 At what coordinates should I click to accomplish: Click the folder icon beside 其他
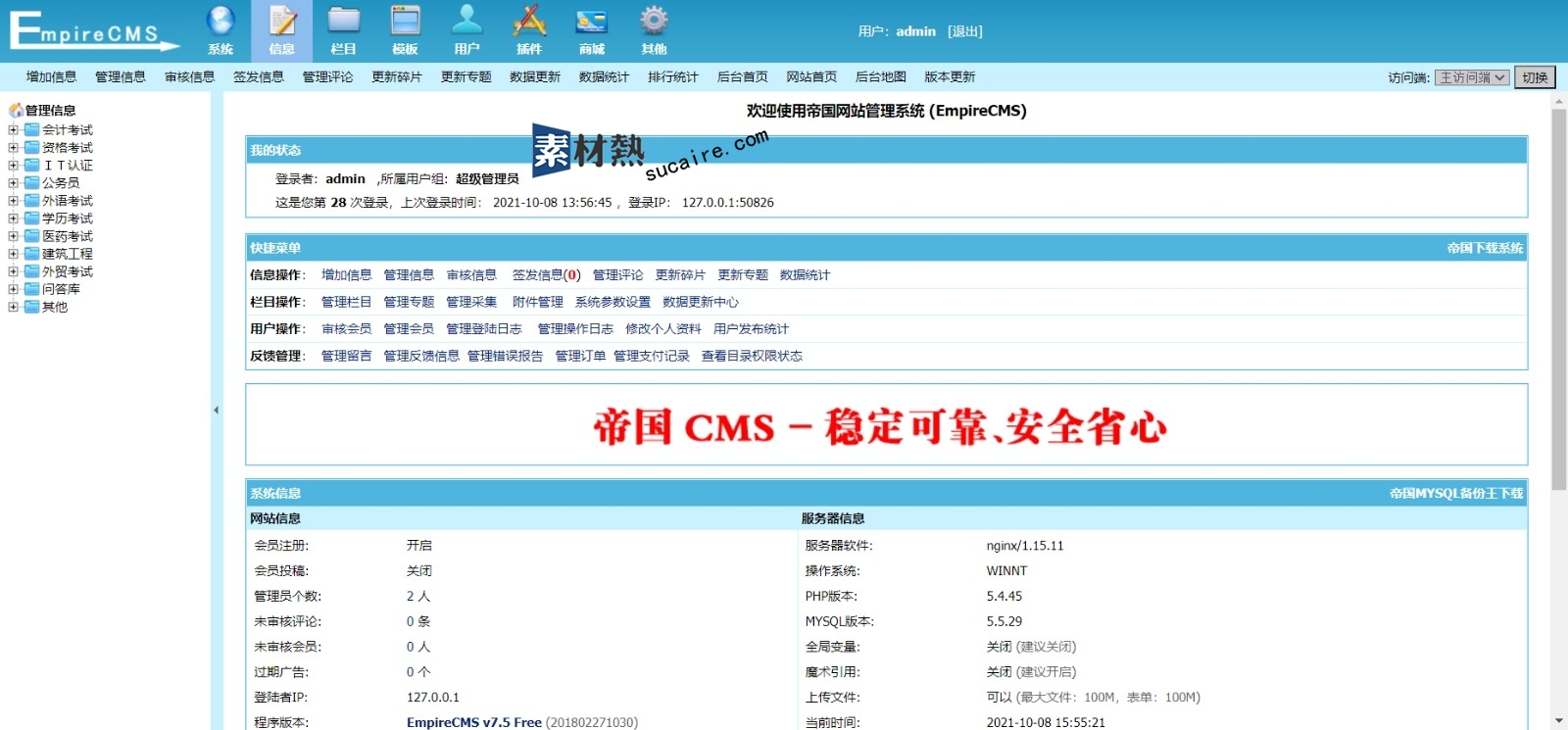tap(32, 307)
